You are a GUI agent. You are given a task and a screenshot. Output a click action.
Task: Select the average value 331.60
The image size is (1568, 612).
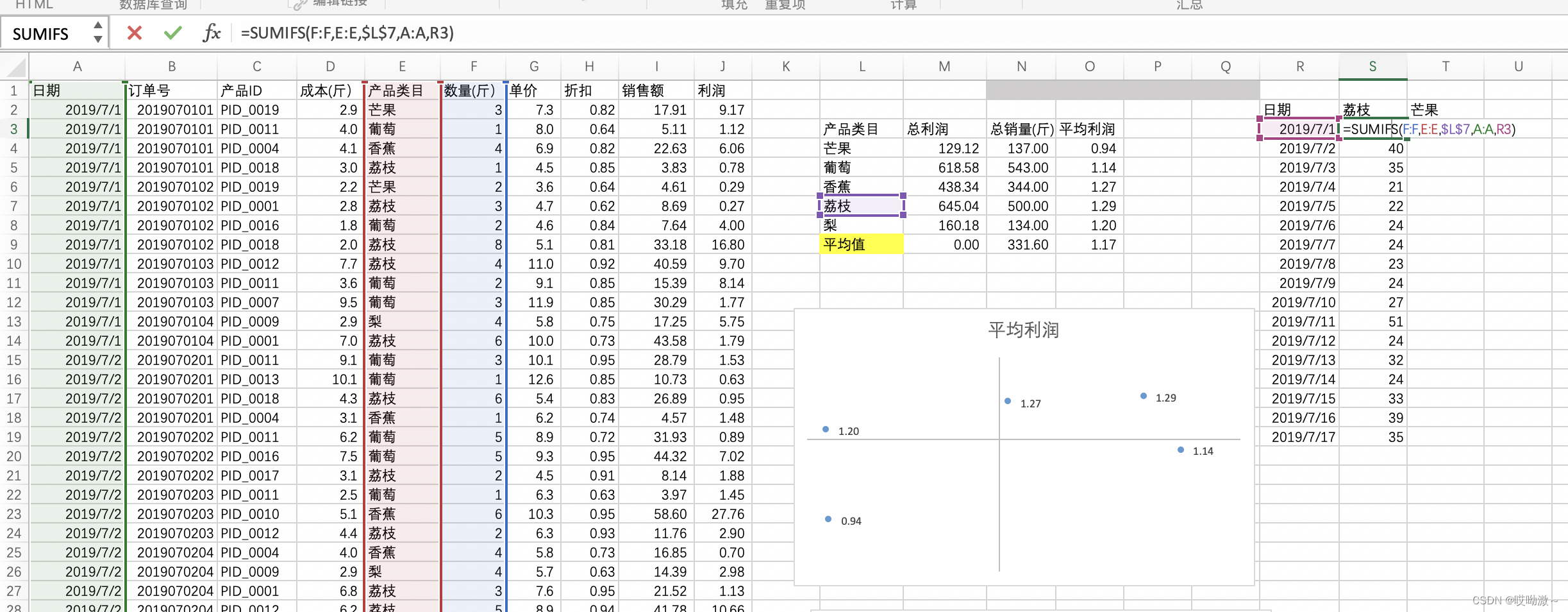click(x=1021, y=244)
